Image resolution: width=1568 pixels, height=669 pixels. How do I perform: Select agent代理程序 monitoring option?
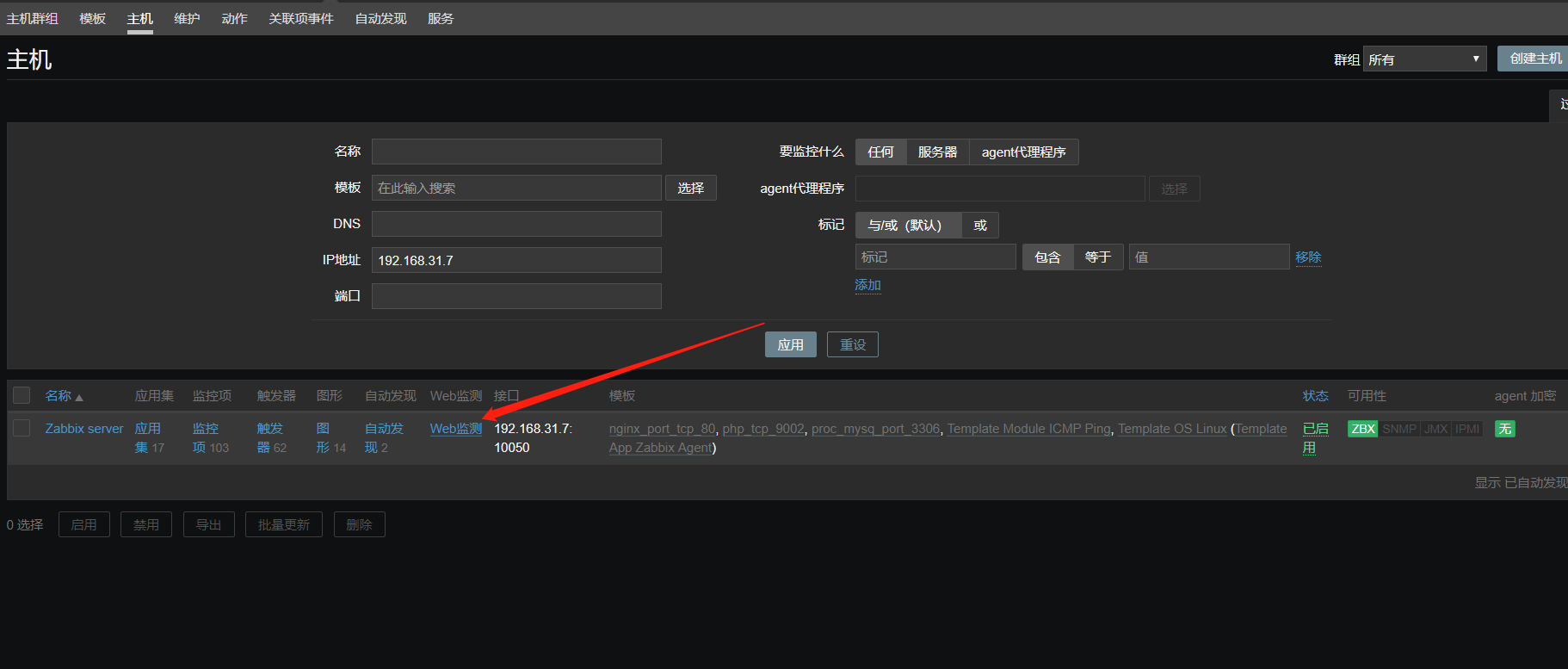point(1023,152)
